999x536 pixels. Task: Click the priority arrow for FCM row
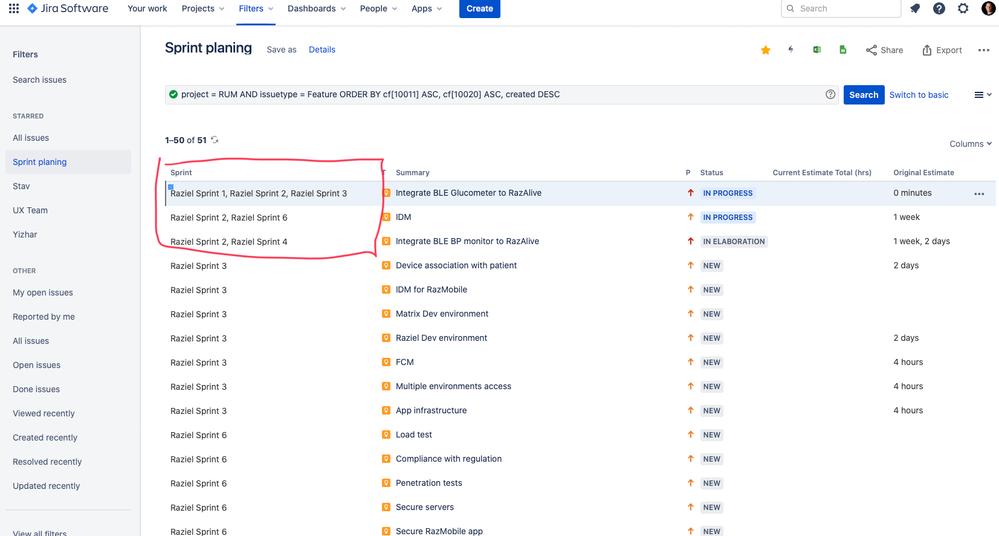(x=690, y=362)
